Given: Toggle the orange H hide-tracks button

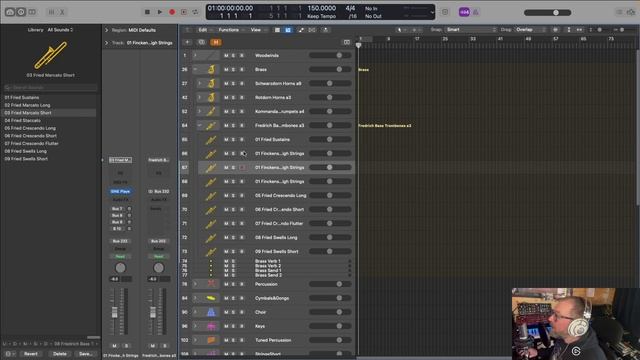Looking at the screenshot, I should (216, 42).
